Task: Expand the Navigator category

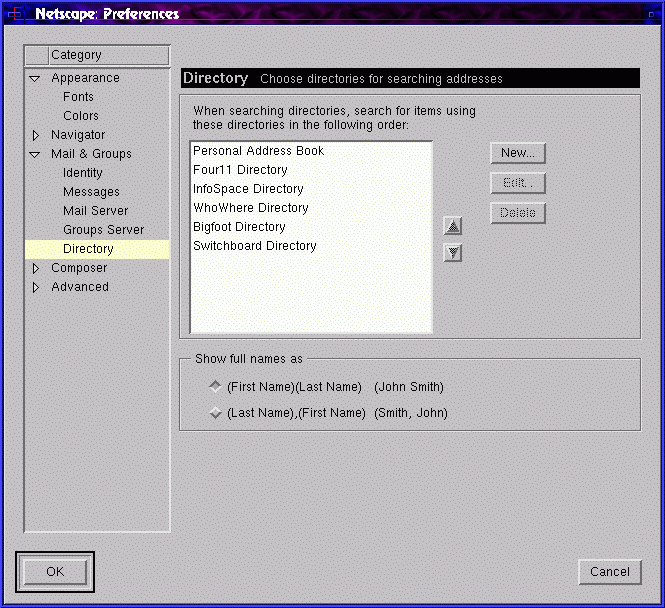Action: (36, 135)
